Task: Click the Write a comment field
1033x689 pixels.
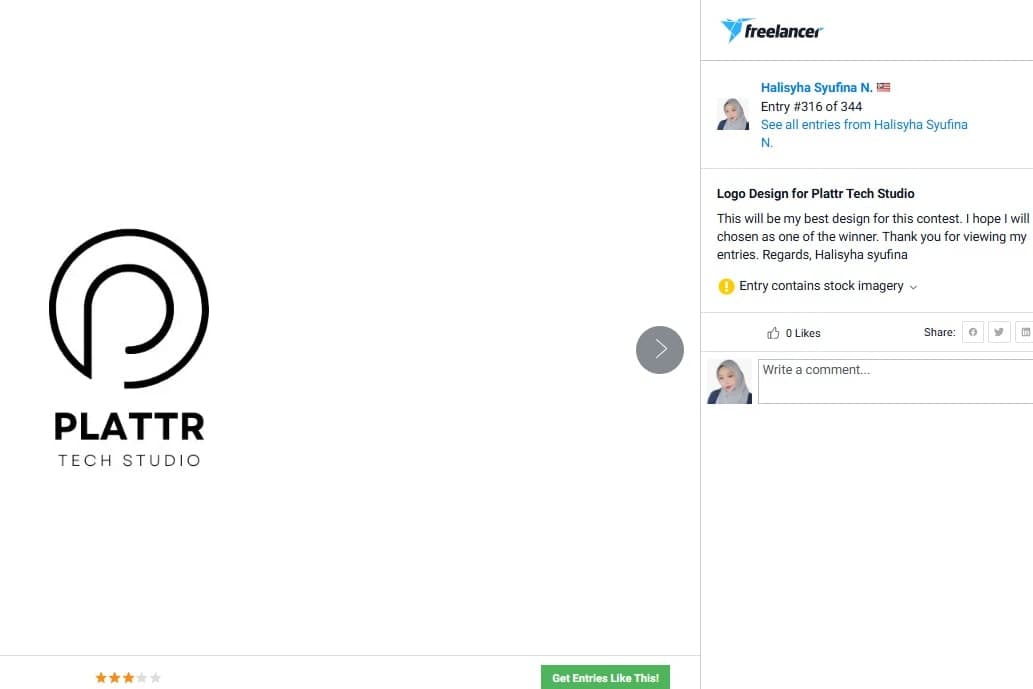Action: [x=895, y=381]
